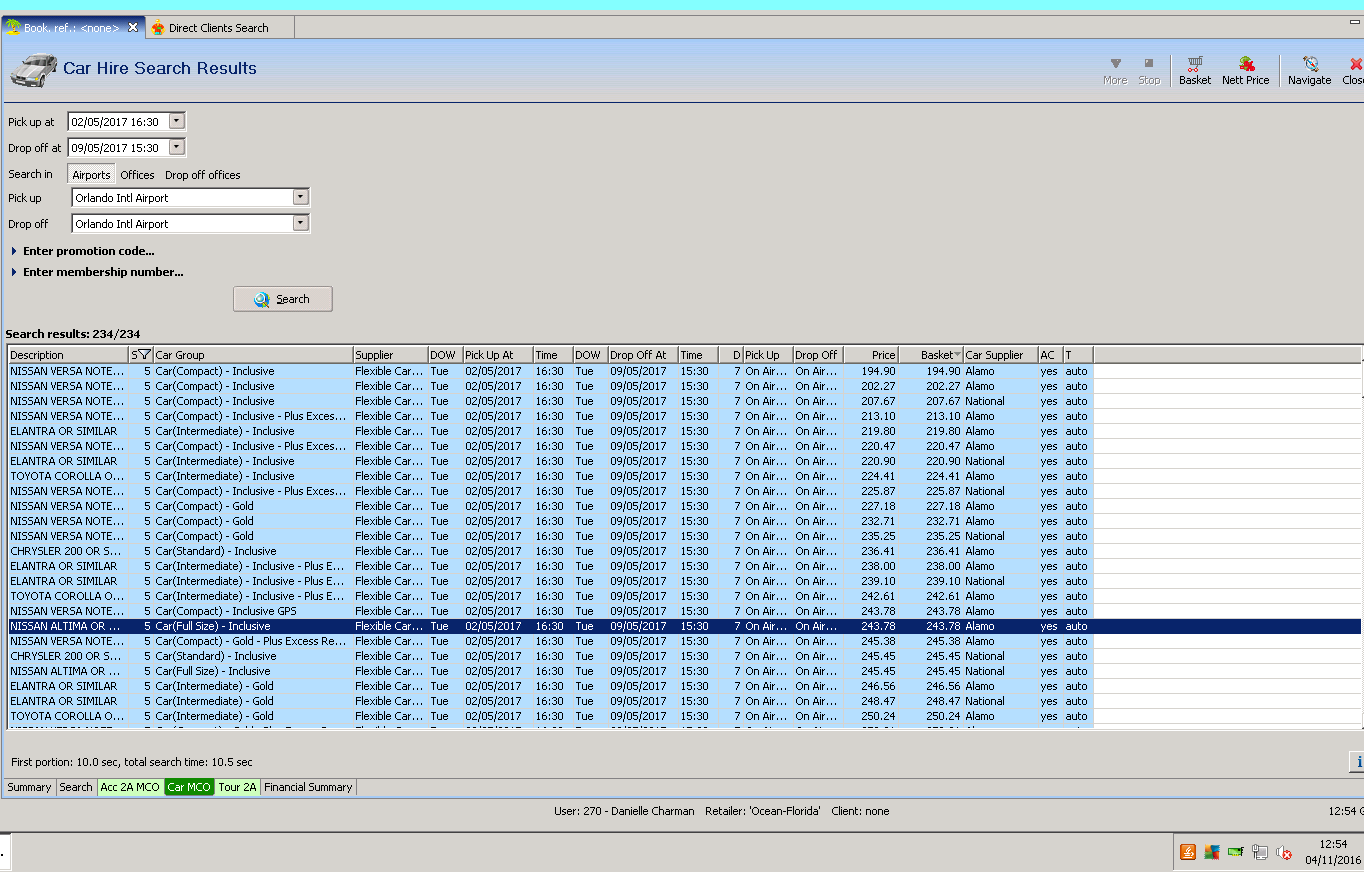Open the Search bottom tab

click(x=76, y=787)
